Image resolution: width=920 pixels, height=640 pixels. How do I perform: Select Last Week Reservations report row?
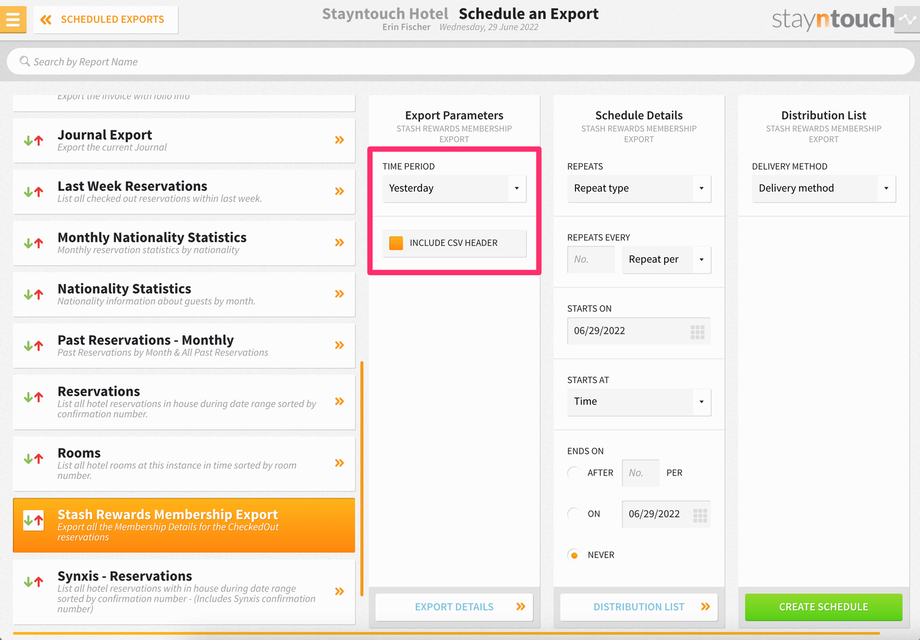point(184,192)
